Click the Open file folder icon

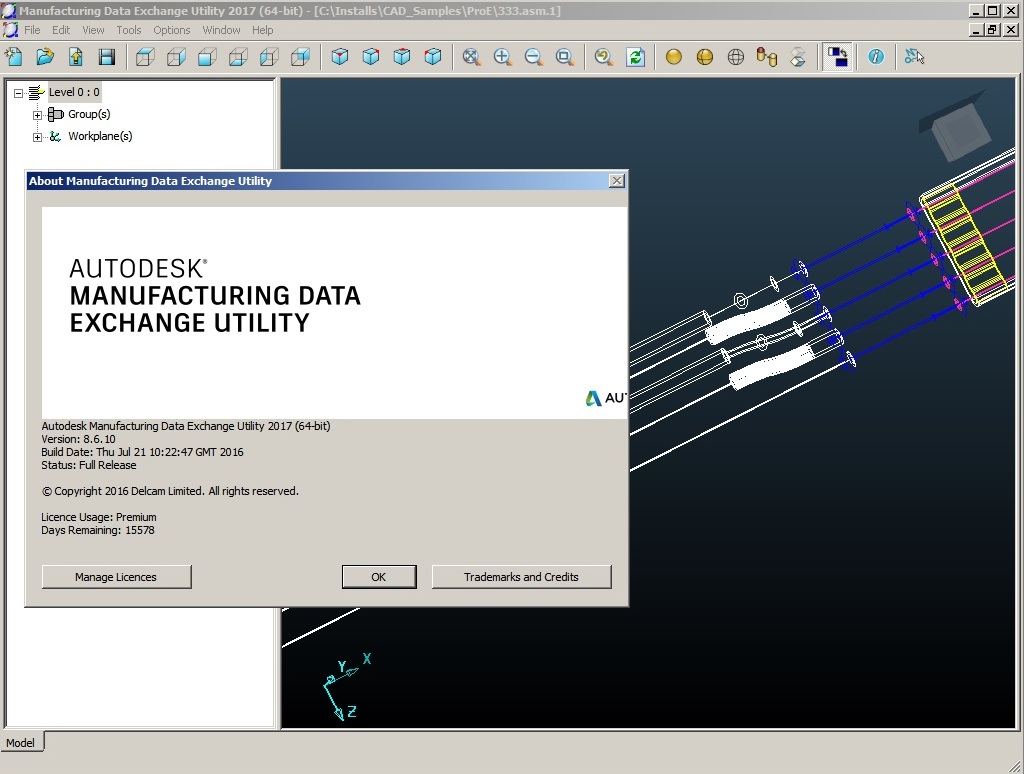[44, 57]
